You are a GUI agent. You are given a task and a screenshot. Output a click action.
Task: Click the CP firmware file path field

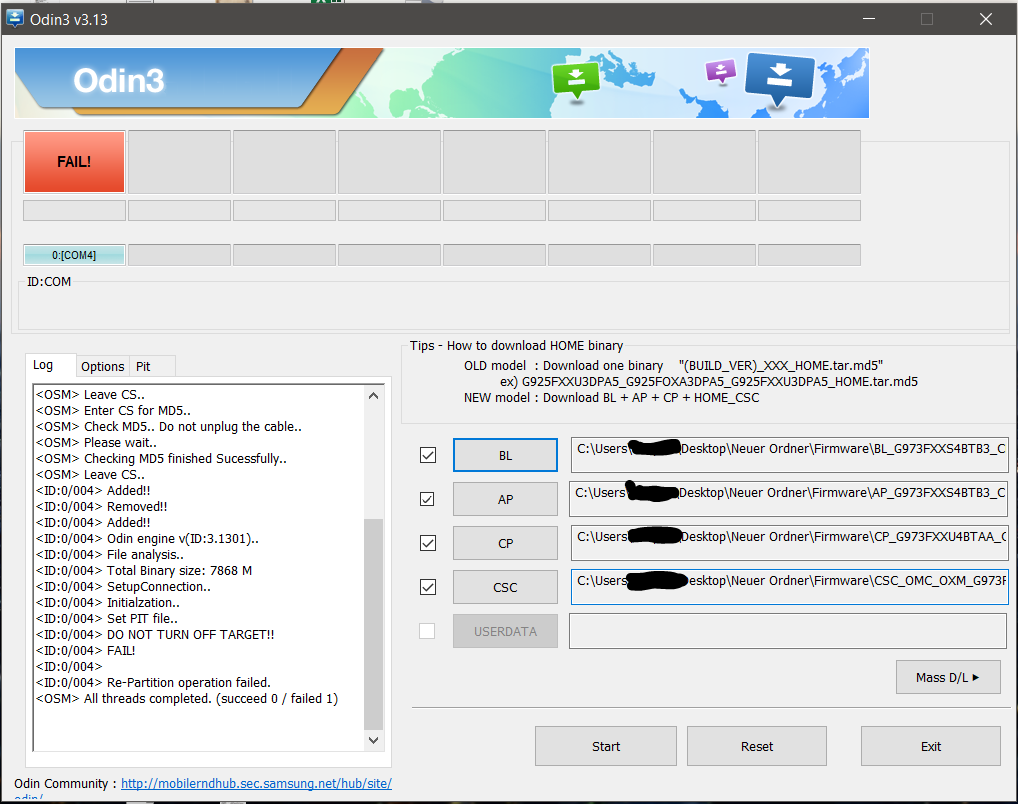point(789,543)
